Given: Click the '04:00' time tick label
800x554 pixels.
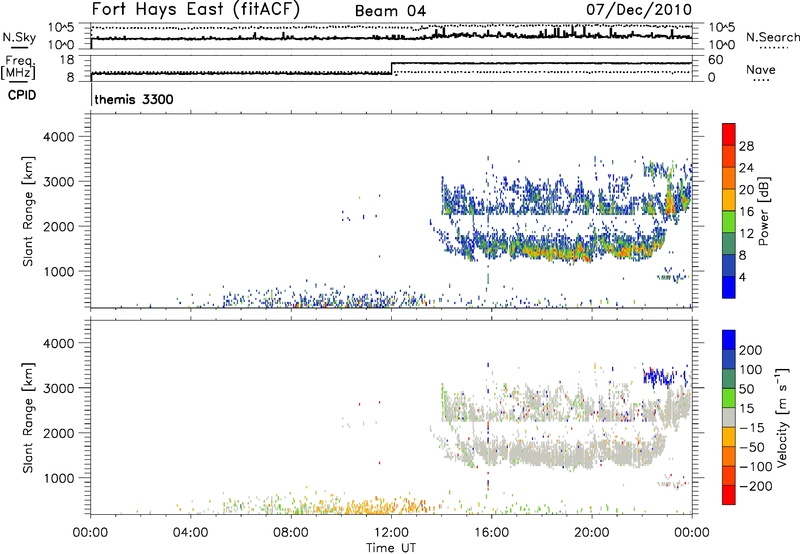Looking at the screenshot, I should [x=191, y=533].
